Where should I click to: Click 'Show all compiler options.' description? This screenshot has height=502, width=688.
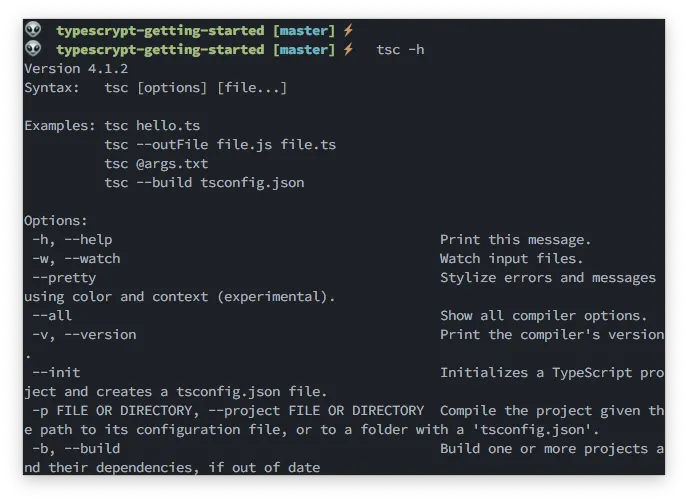click(x=544, y=316)
